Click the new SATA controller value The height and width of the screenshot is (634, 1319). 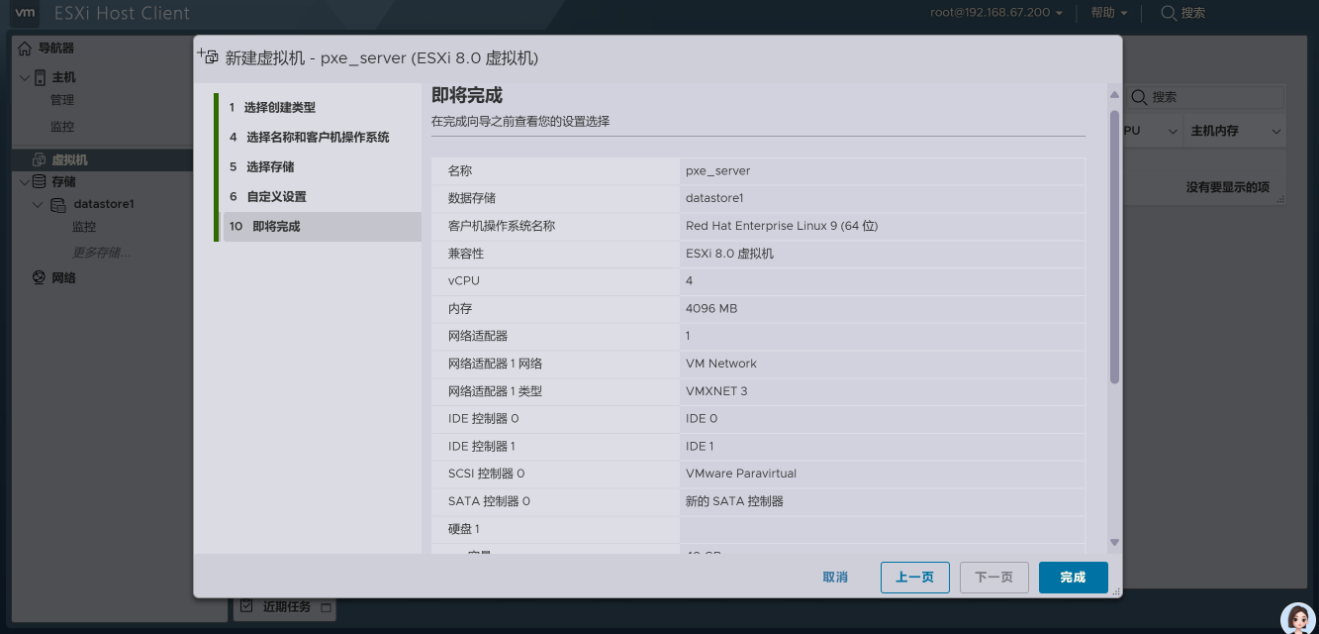[x=735, y=501]
